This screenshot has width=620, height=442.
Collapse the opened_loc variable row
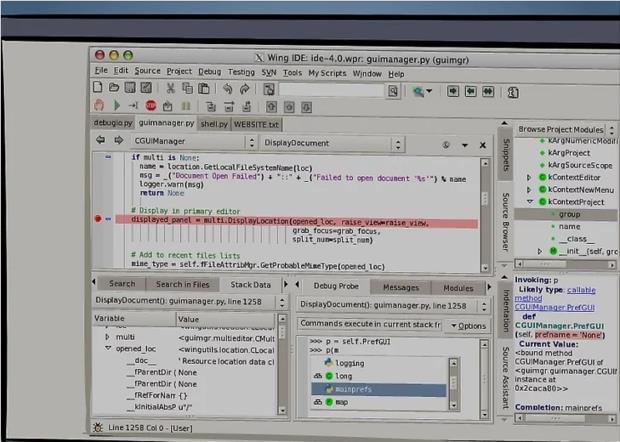[x=108, y=348]
